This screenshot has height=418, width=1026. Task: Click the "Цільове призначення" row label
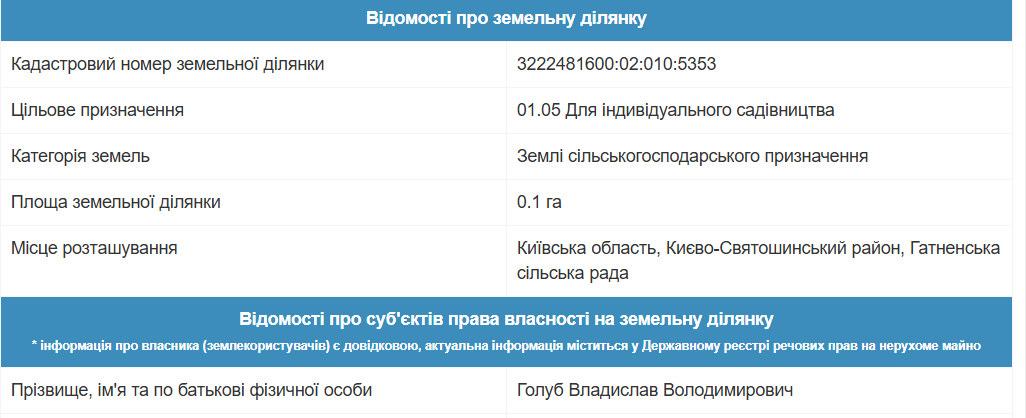tap(97, 110)
